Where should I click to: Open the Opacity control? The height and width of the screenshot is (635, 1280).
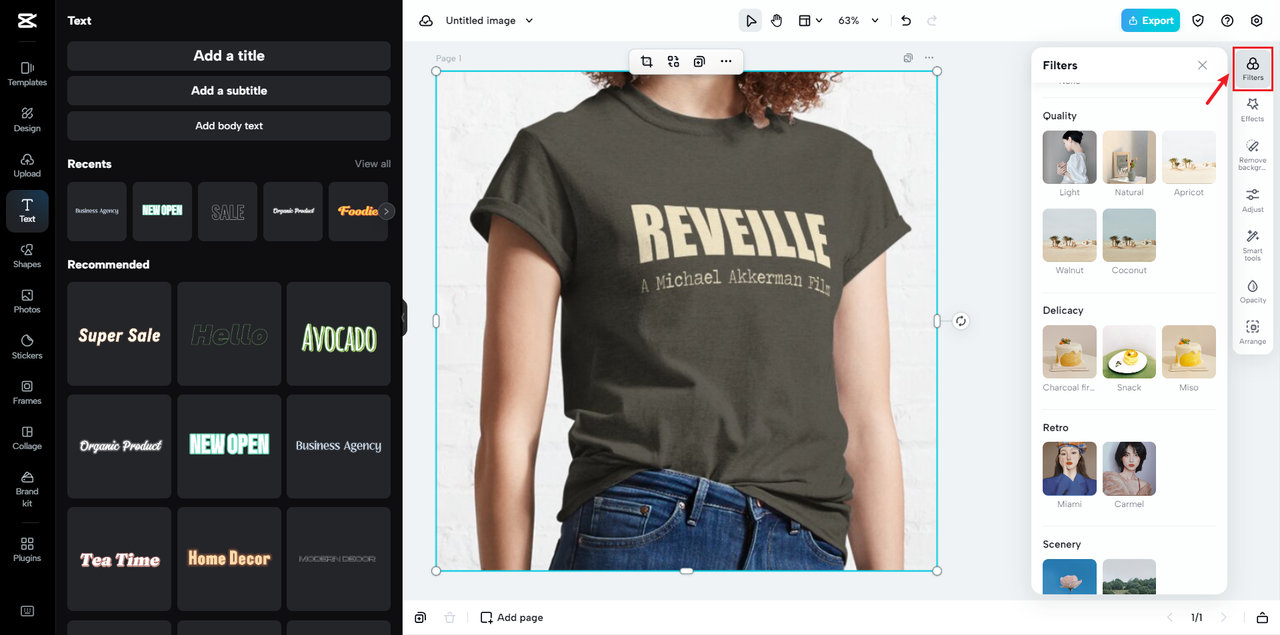pyautogui.click(x=1252, y=291)
